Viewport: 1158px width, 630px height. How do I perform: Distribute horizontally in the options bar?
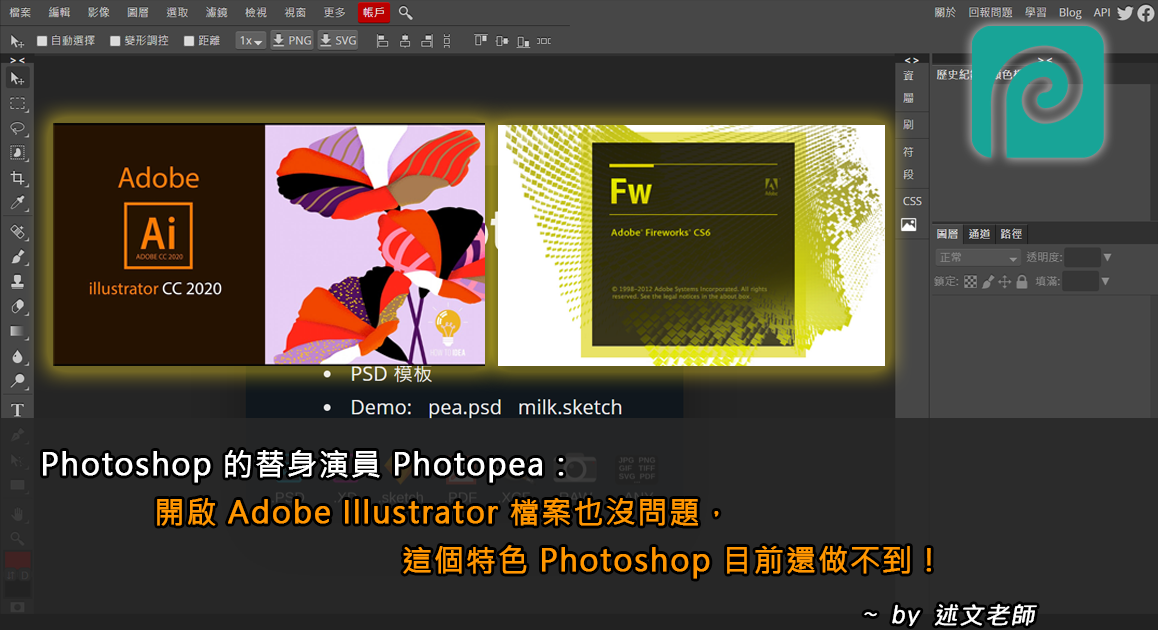pos(544,41)
